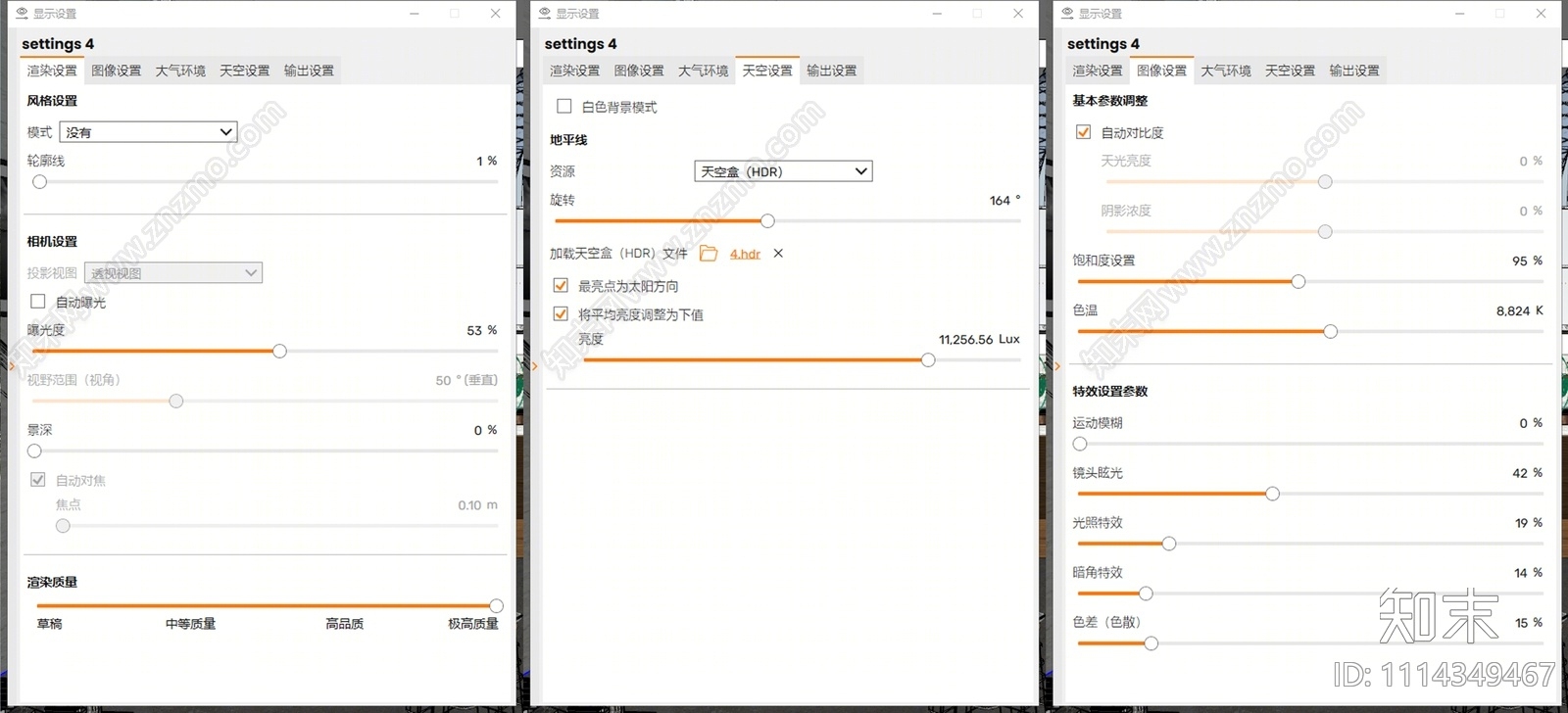
Task: Click 天光亮度 slider handle
Action: pyautogui.click(x=1325, y=182)
